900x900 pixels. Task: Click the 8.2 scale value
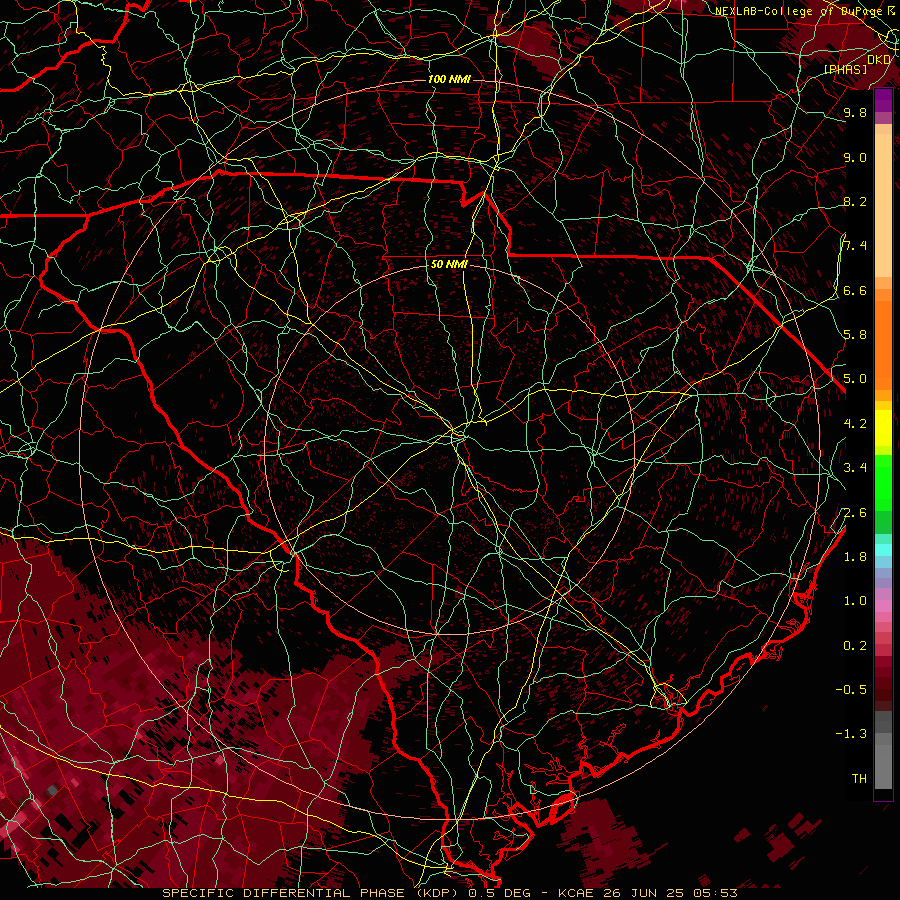click(x=855, y=201)
